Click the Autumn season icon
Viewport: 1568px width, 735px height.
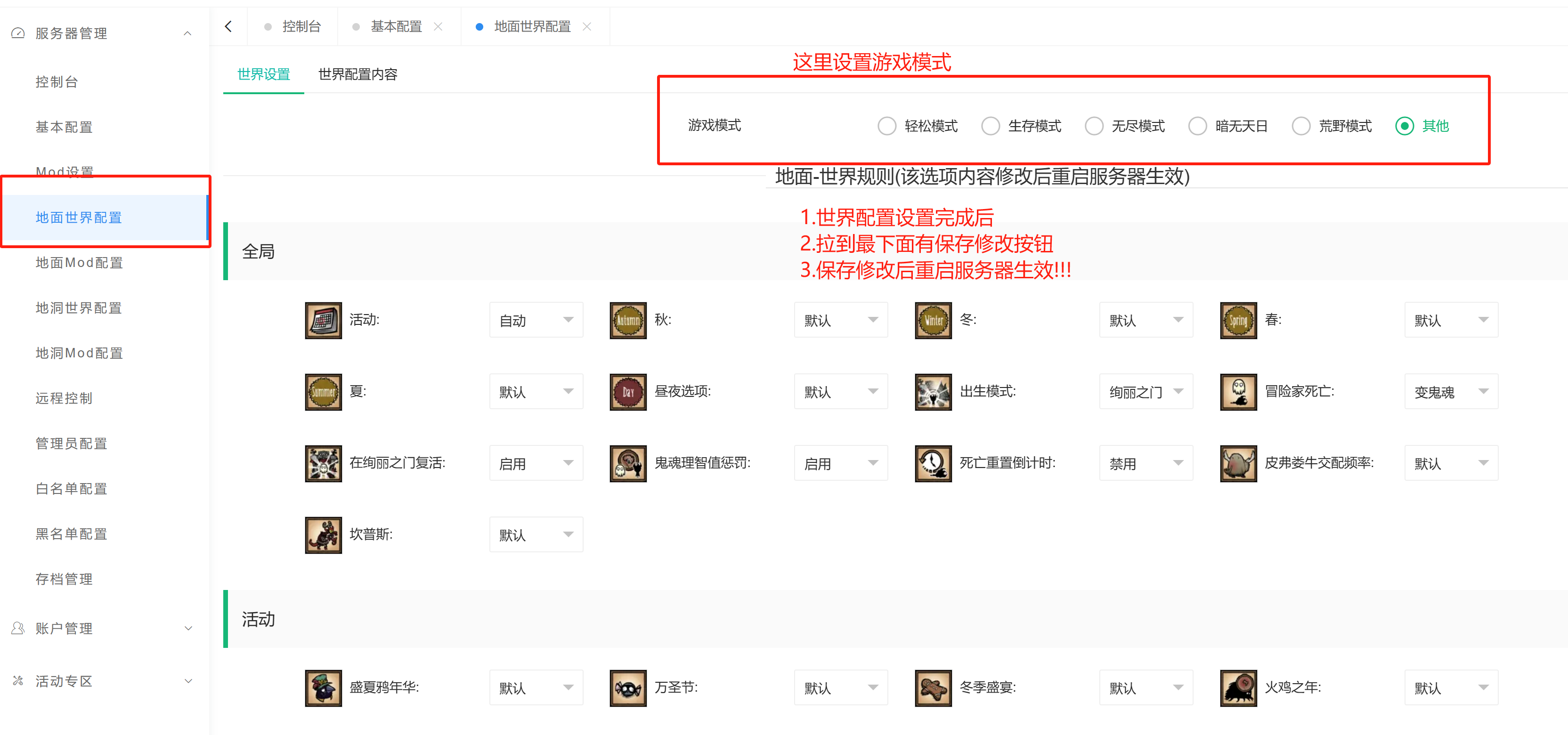click(628, 320)
